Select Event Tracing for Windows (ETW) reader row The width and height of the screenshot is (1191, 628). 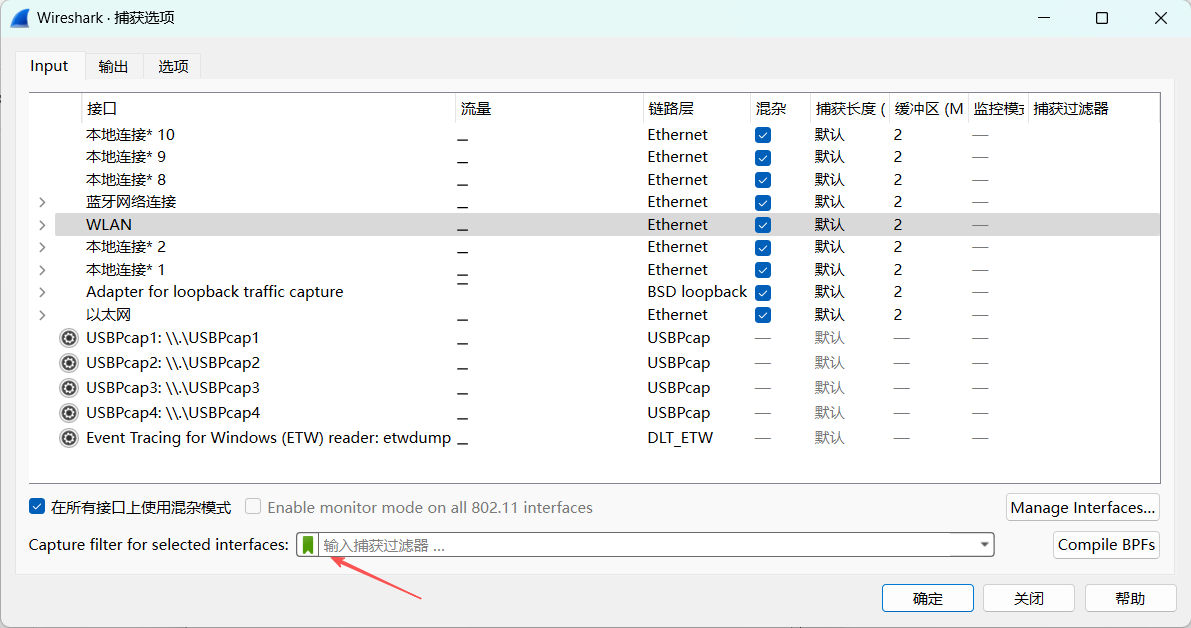click(x=268, y=438)
